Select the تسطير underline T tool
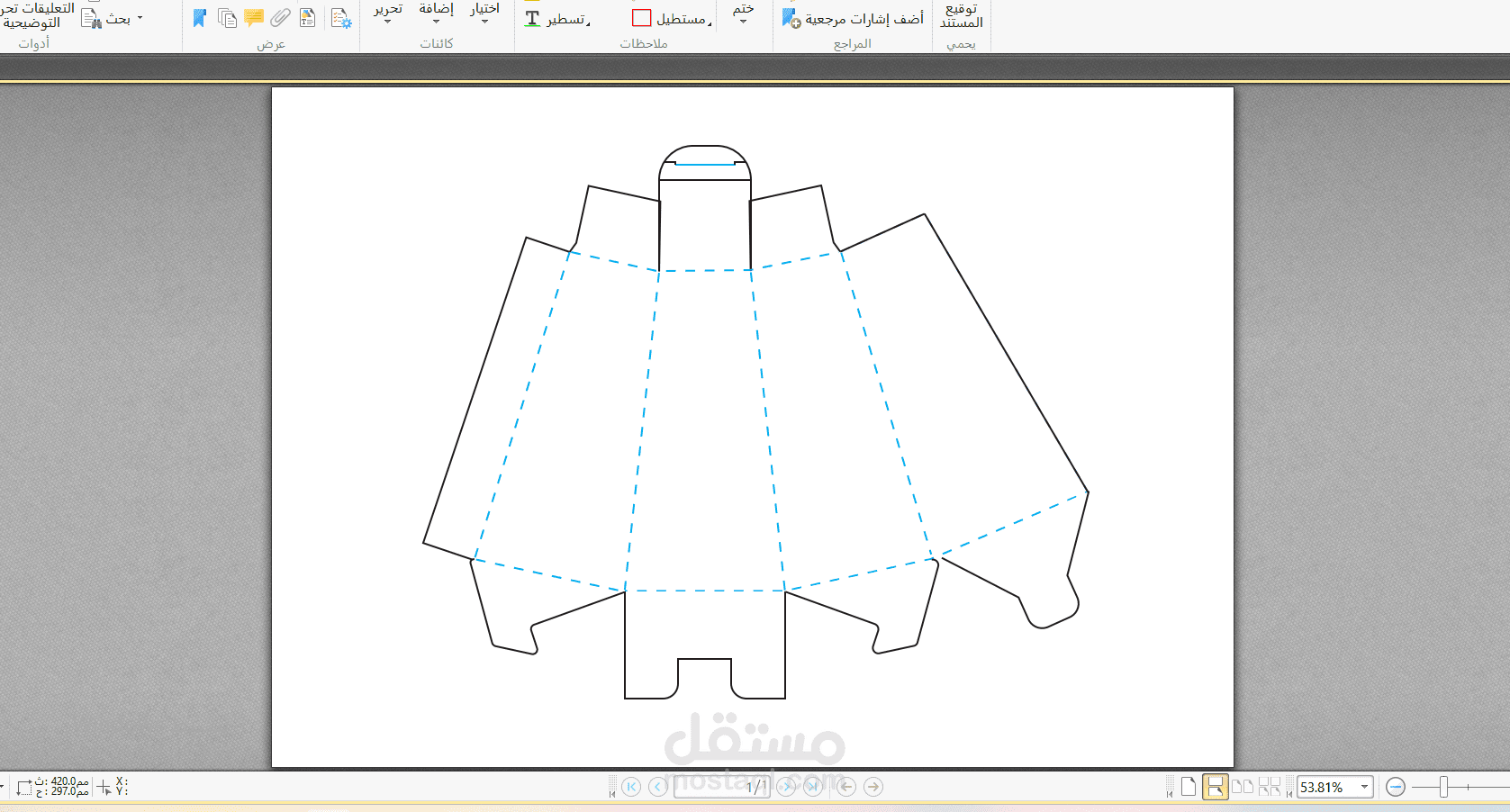1510x812 pixels. pyautogui.click(x=532, y=19)
